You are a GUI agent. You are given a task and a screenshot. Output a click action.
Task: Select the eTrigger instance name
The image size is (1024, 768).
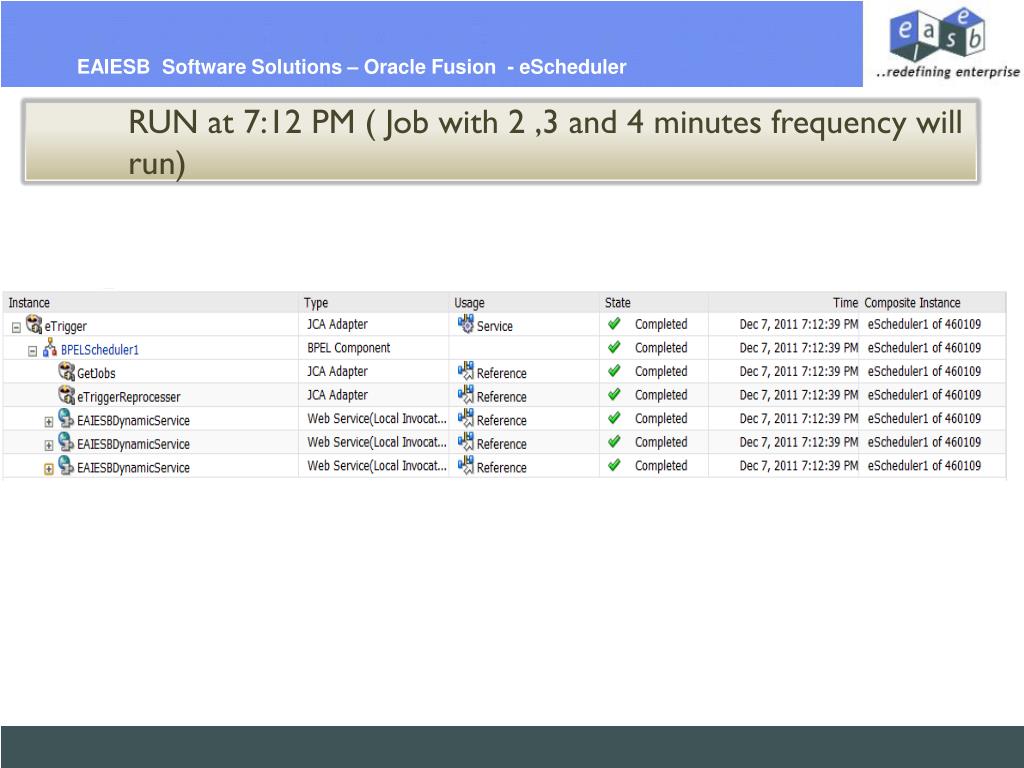tap(65, 327)
